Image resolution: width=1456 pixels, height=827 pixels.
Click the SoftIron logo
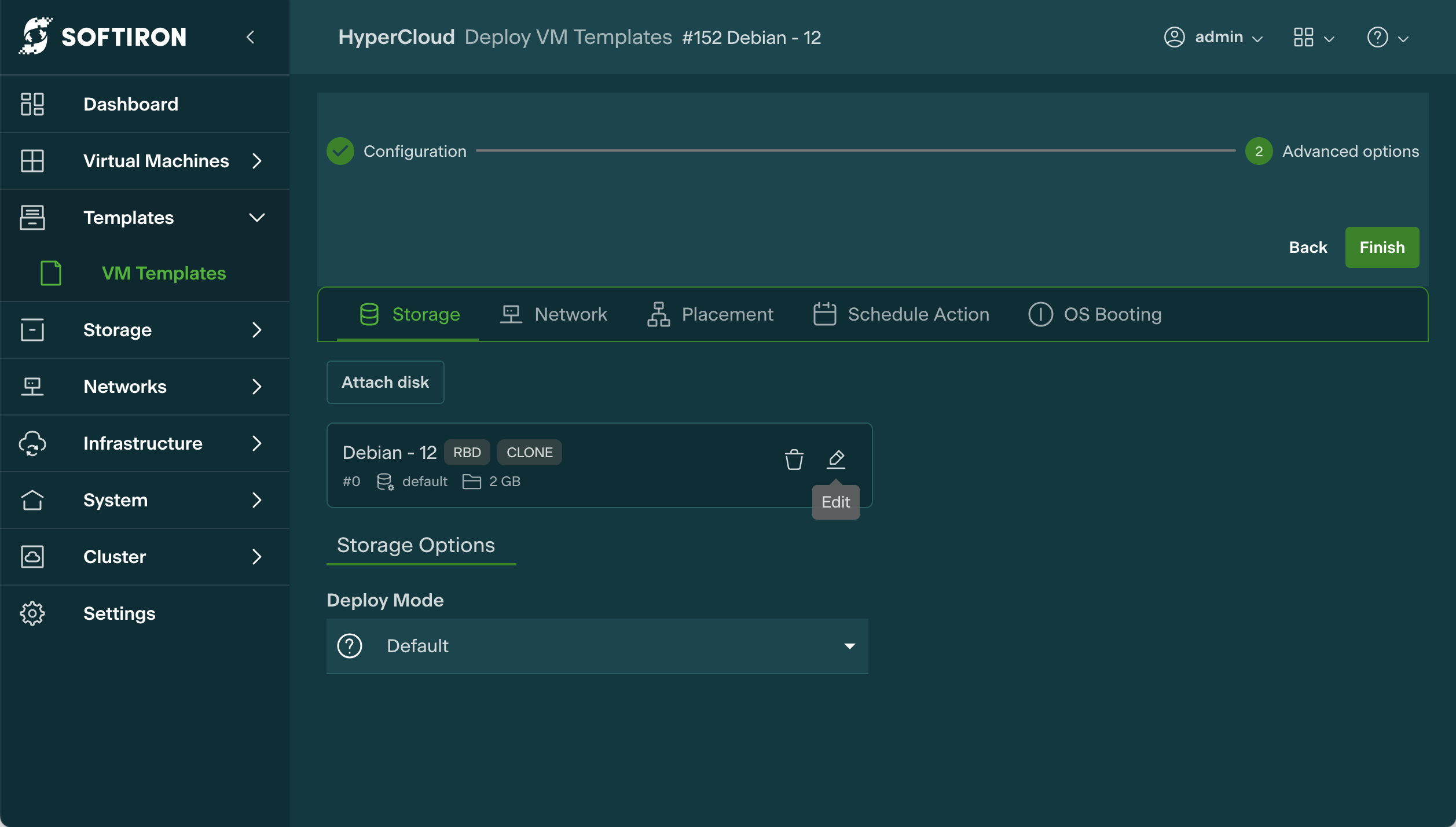[103, 36]
